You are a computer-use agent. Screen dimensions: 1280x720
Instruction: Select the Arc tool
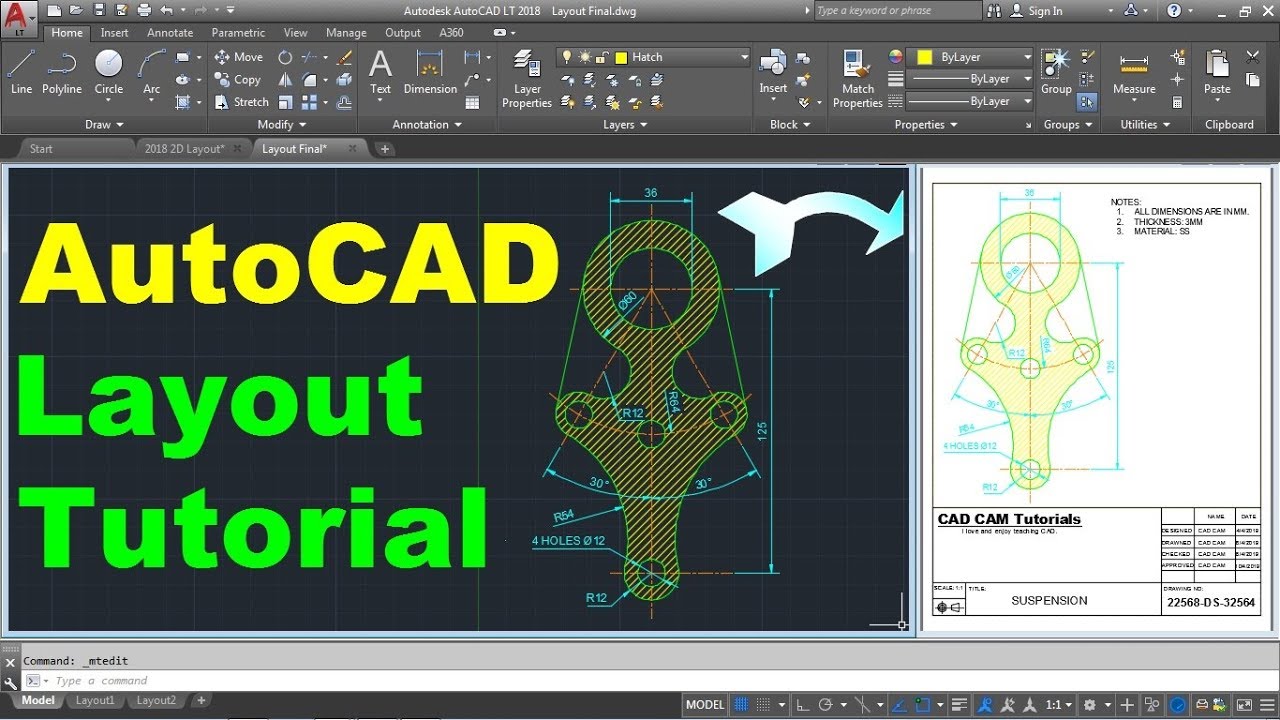151,72
